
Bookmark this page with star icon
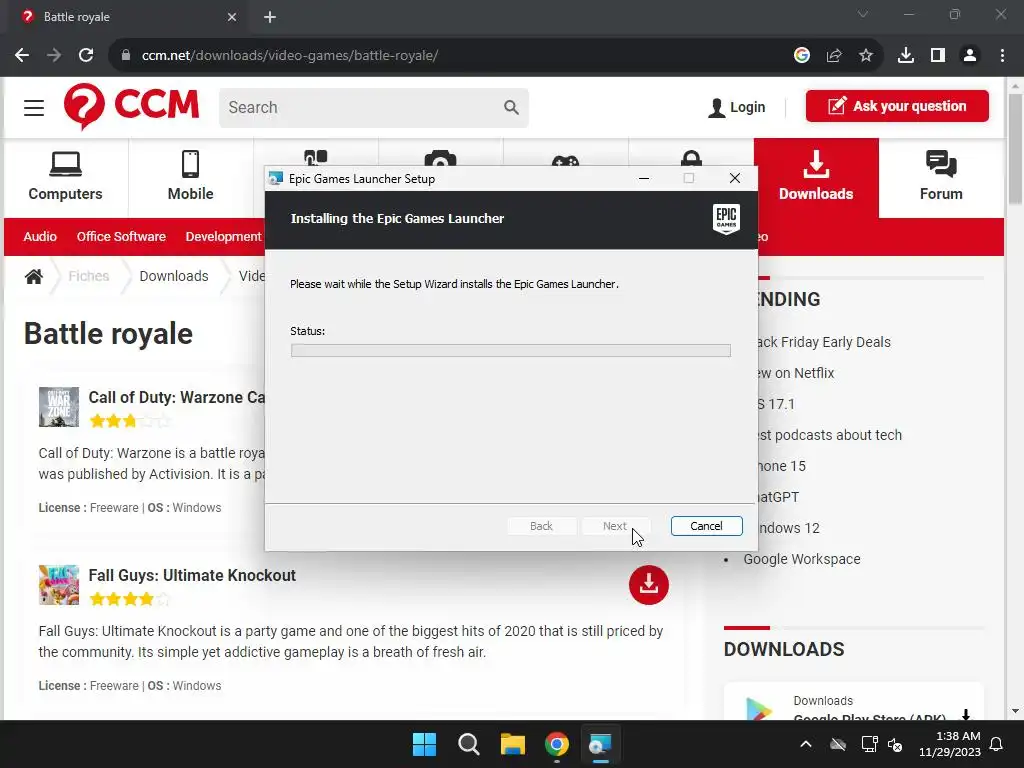(866, 56)
